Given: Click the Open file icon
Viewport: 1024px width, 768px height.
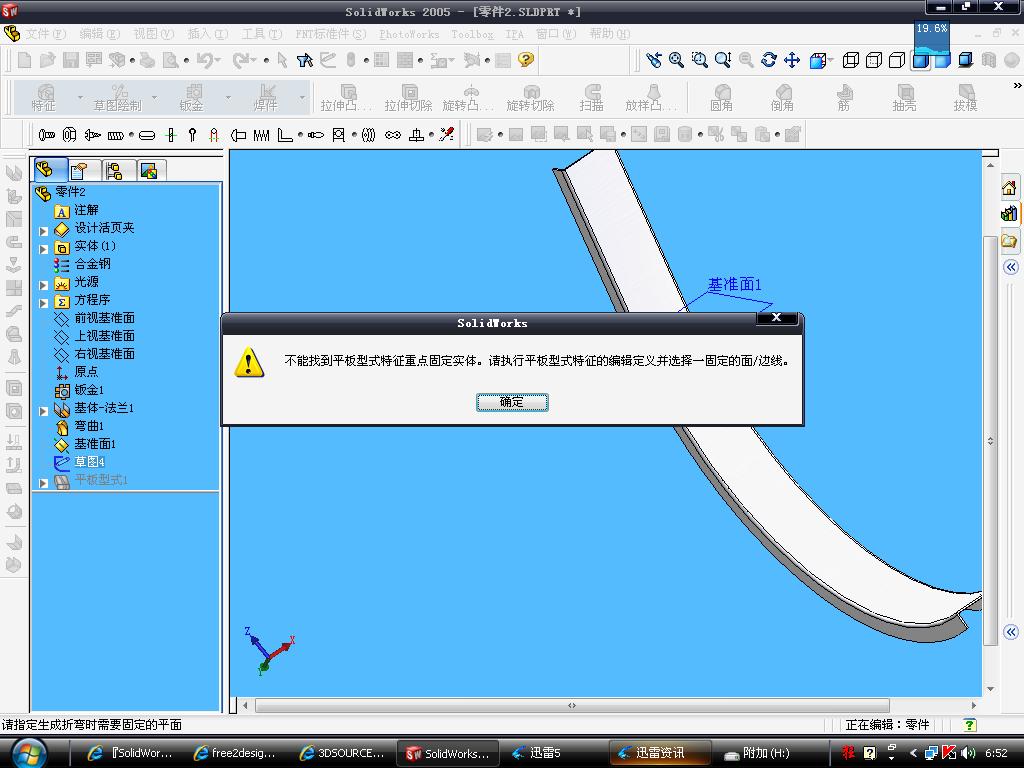Looking at the screenshot, I should (x=47, y=60).
